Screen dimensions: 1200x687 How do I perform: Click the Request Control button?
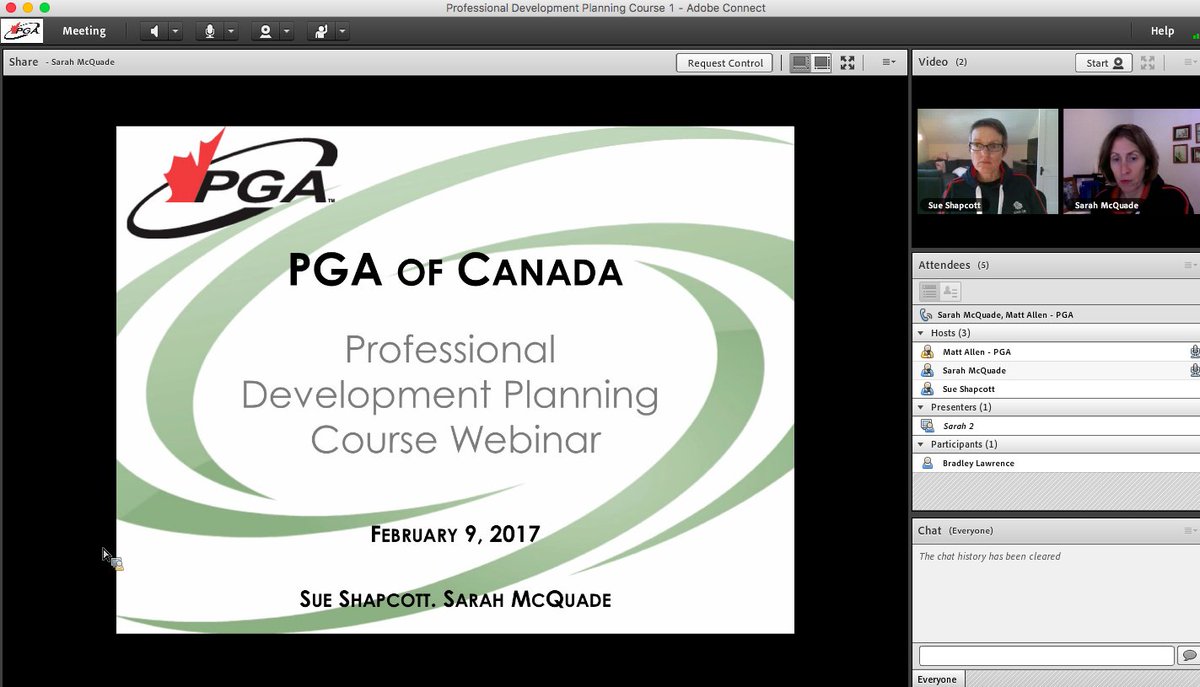[x=725, y=63]
